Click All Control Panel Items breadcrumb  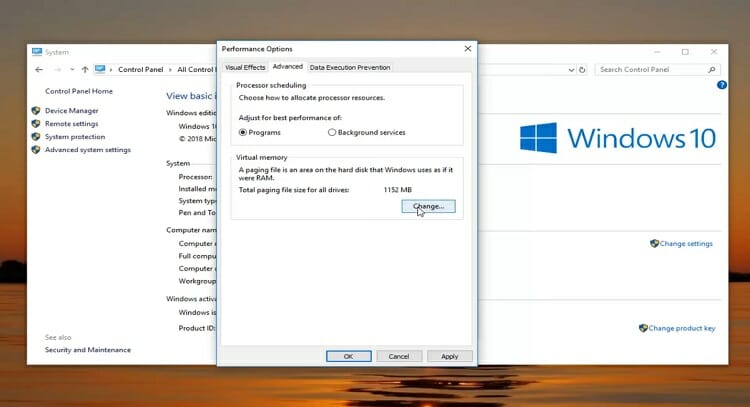tap(196, 69)
